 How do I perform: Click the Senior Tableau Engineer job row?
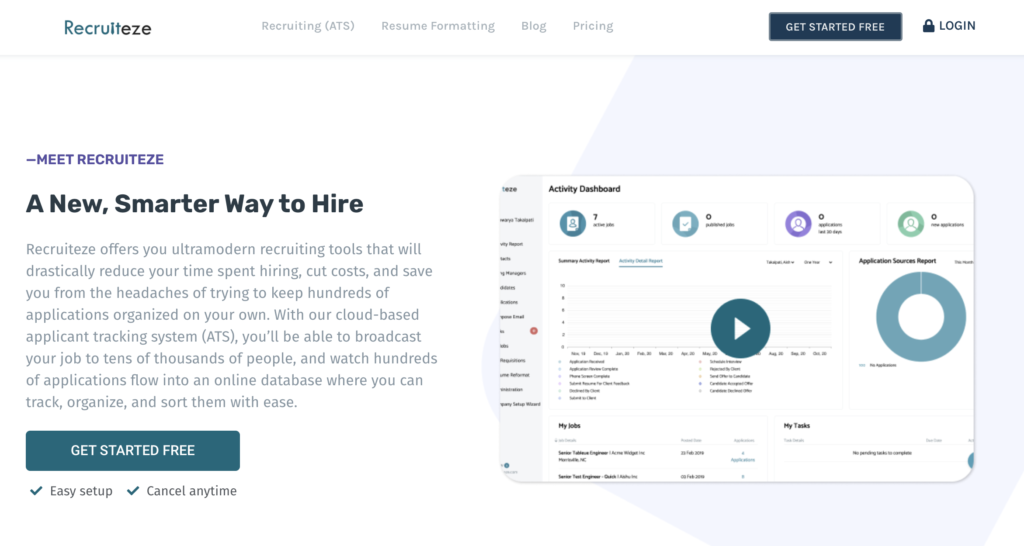pyautogui.click(x=656, y=456)
